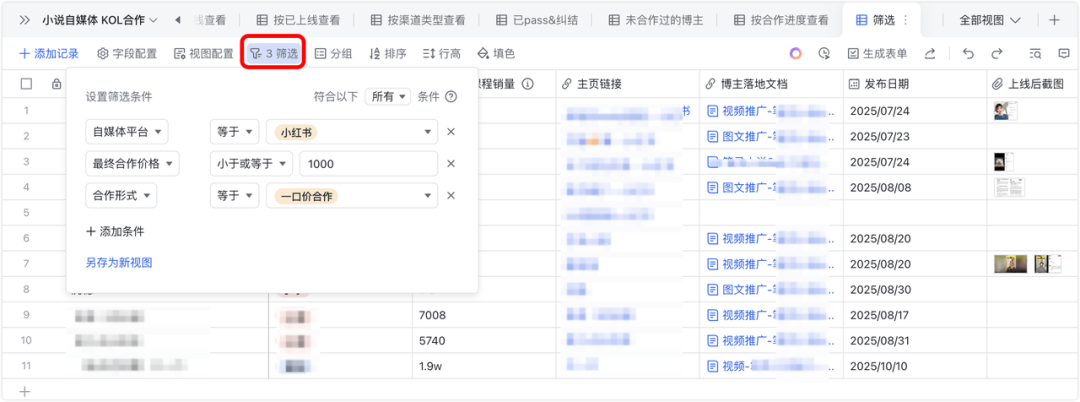Image resolution: width=1080 pixels, height=402 pixels.
Task: Switch to 未合作过的博主 tab
Action: click(x=655, y=20)
